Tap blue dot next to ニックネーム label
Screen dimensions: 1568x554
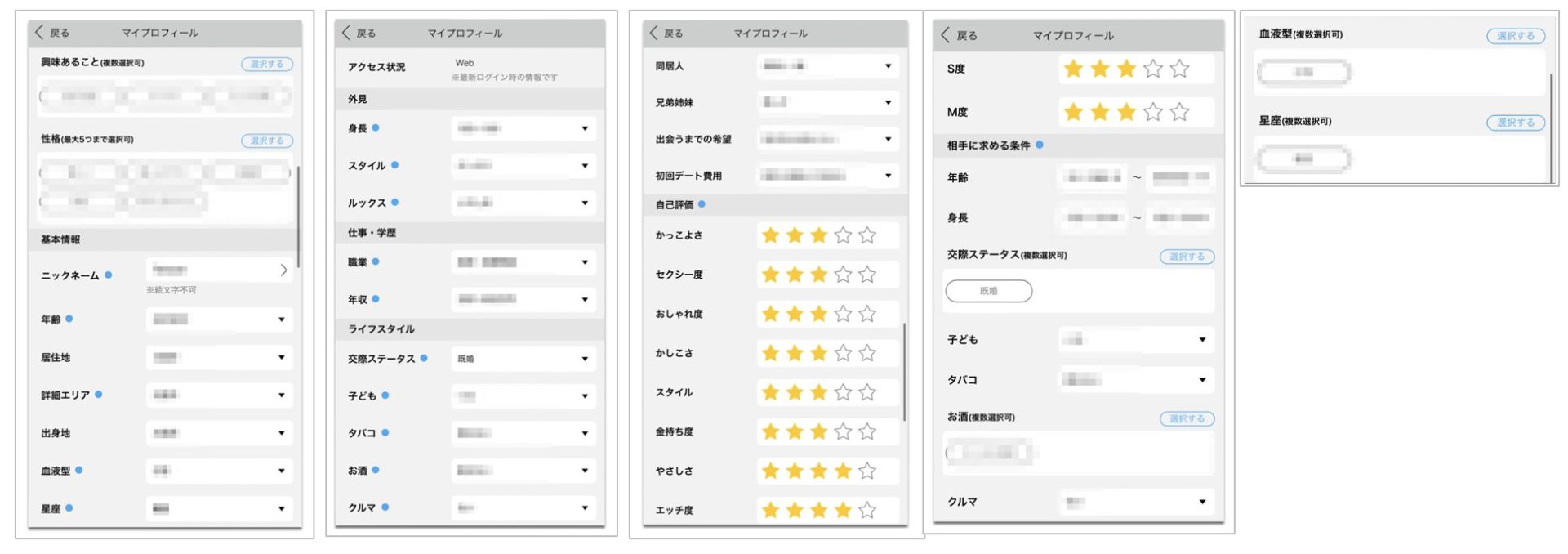tap(108, 275)
